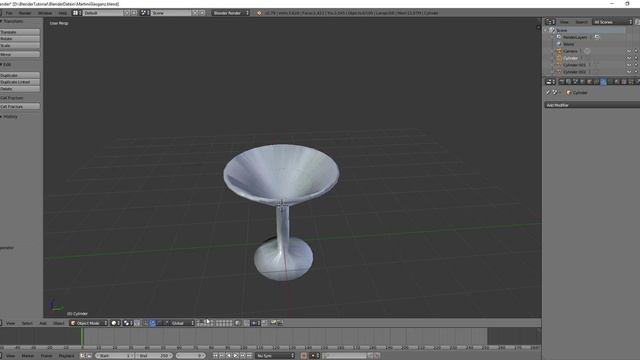Open the Window menu

pyautogui.click(x=45, y=13)
